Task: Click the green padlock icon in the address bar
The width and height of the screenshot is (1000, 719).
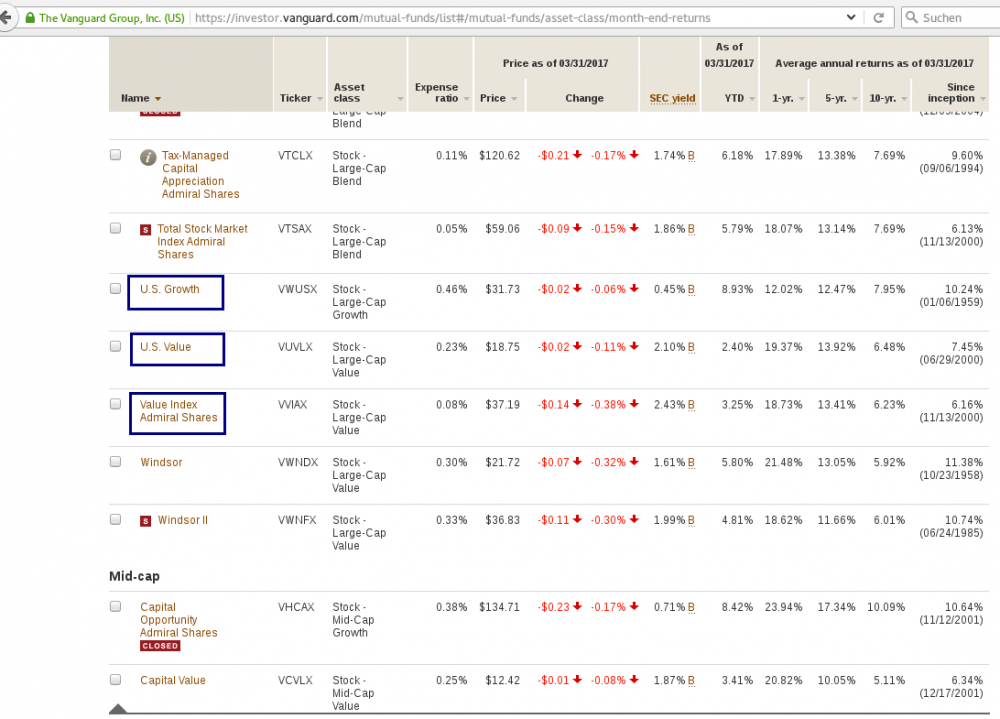Action: pyautogui.click(x=29, y=17)
